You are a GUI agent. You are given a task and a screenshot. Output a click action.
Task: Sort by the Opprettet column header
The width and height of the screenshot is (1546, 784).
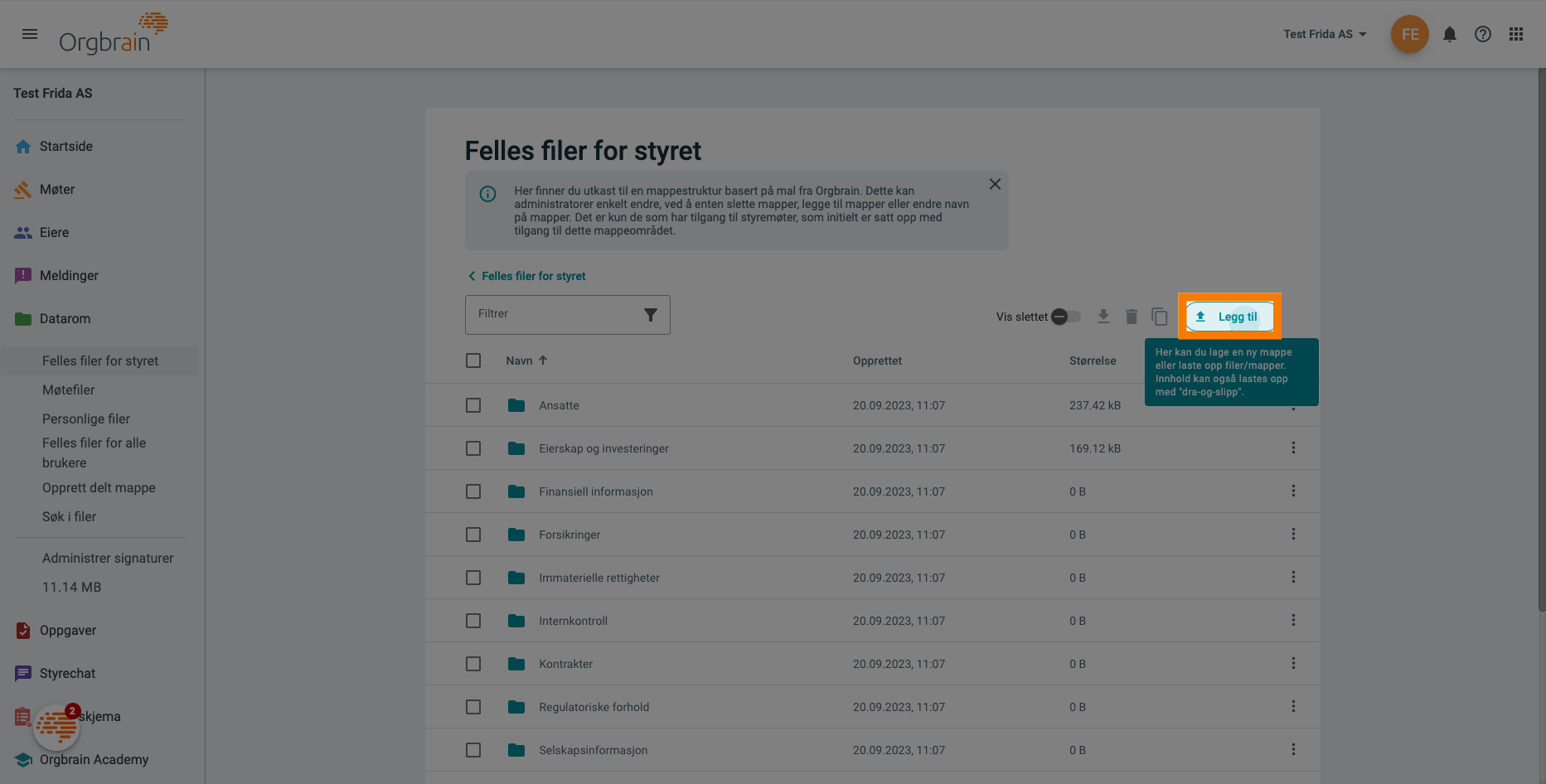(x=877, y=361)
